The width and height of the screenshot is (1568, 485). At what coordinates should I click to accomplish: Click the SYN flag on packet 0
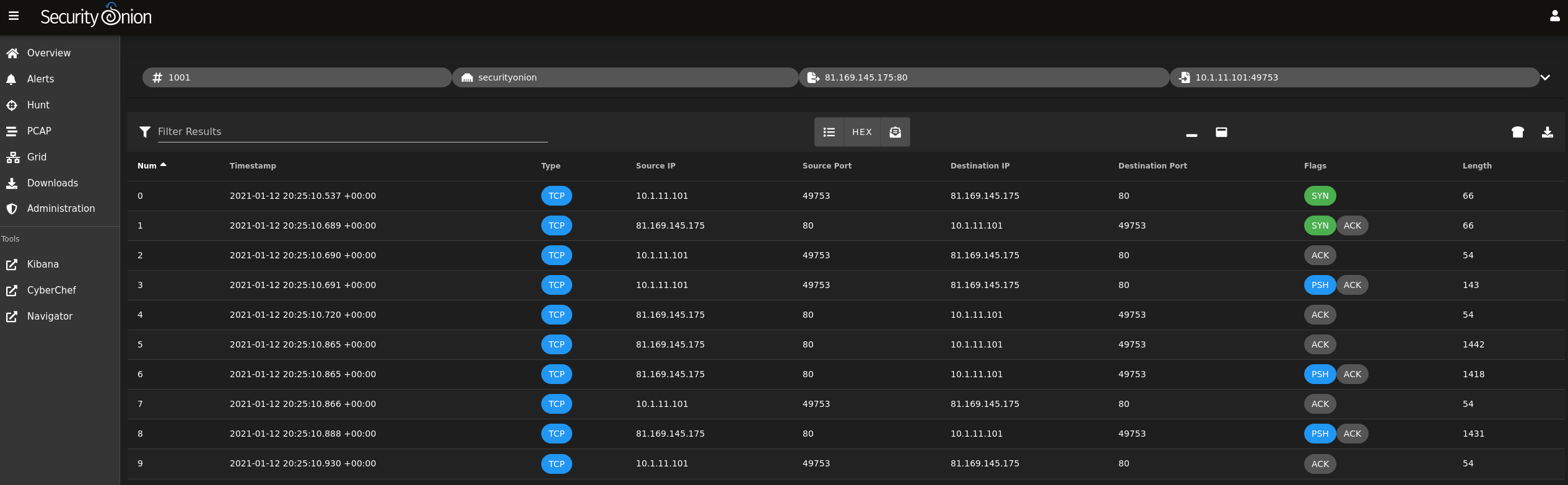coord(1320,196)
